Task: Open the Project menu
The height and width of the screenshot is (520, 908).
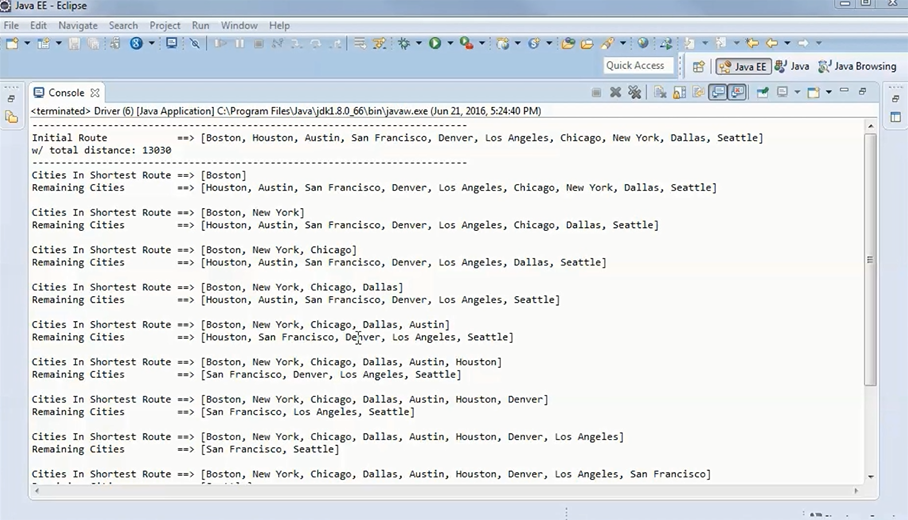Action: [164, 25]
